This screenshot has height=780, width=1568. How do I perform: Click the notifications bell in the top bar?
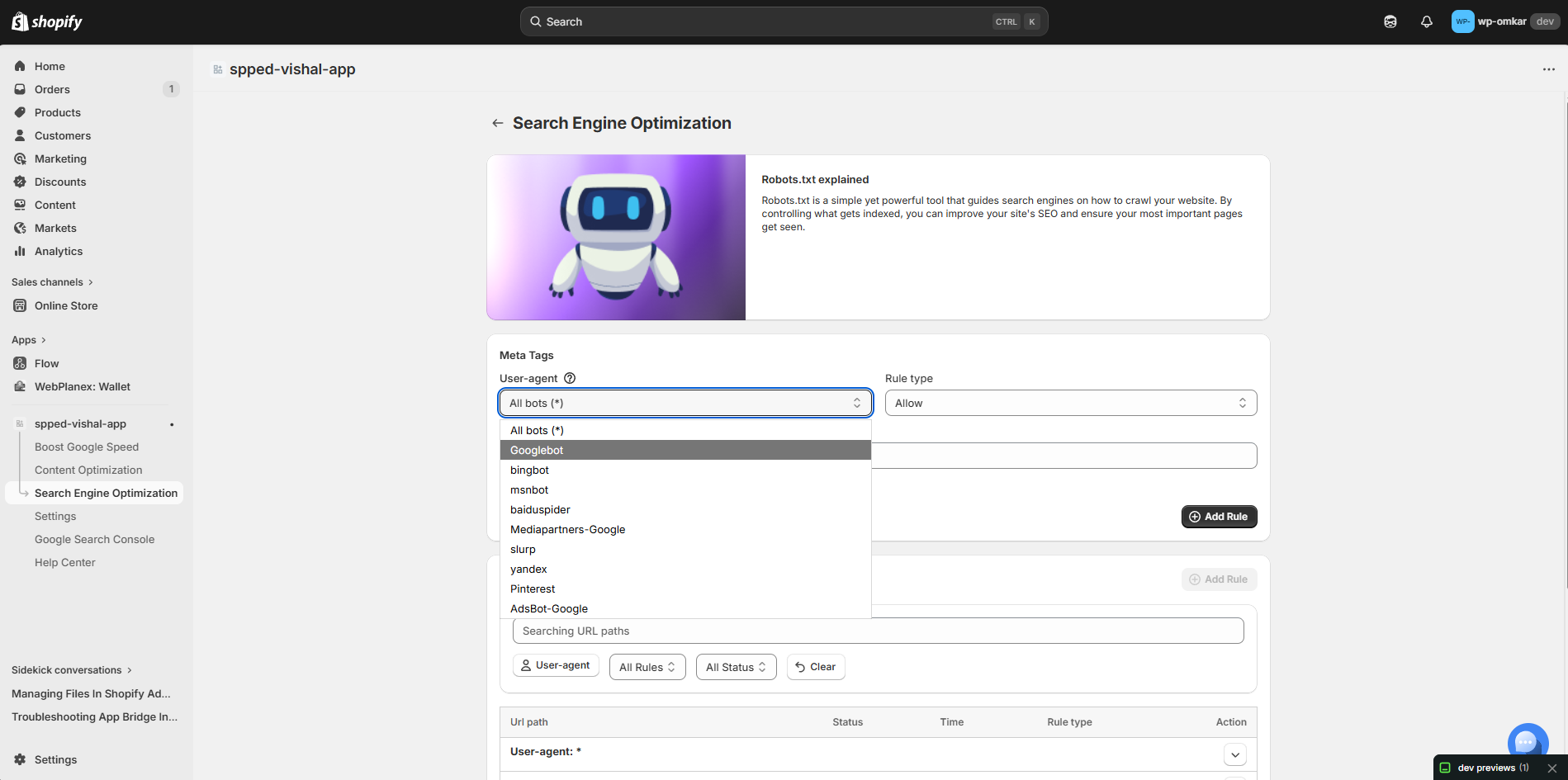coord(1427,21)
